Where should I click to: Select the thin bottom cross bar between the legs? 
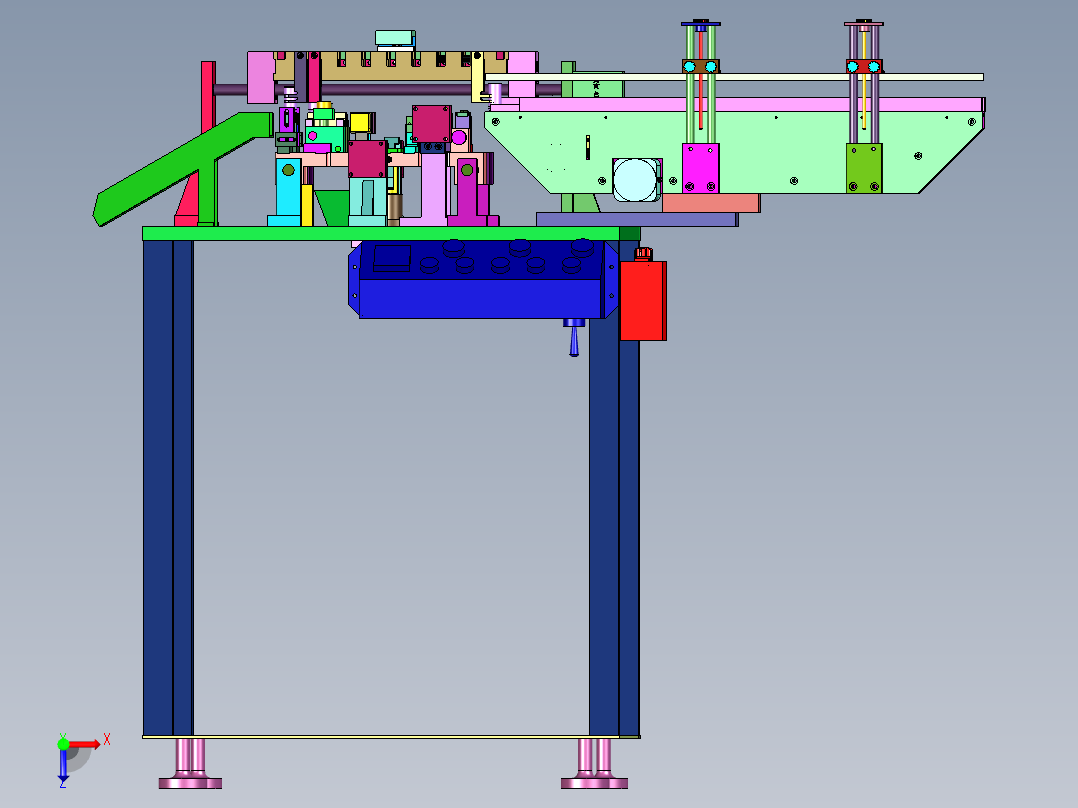click(x=391, y=737)
